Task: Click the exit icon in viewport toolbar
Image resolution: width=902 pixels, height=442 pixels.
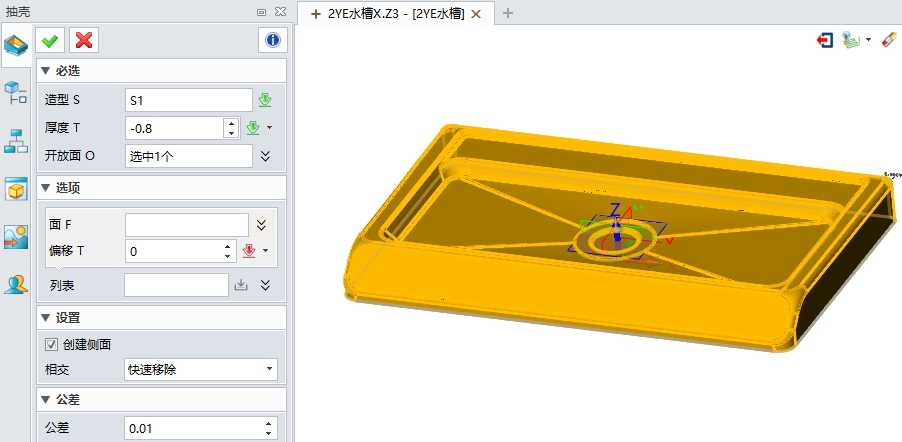Action: pos(825,41)
